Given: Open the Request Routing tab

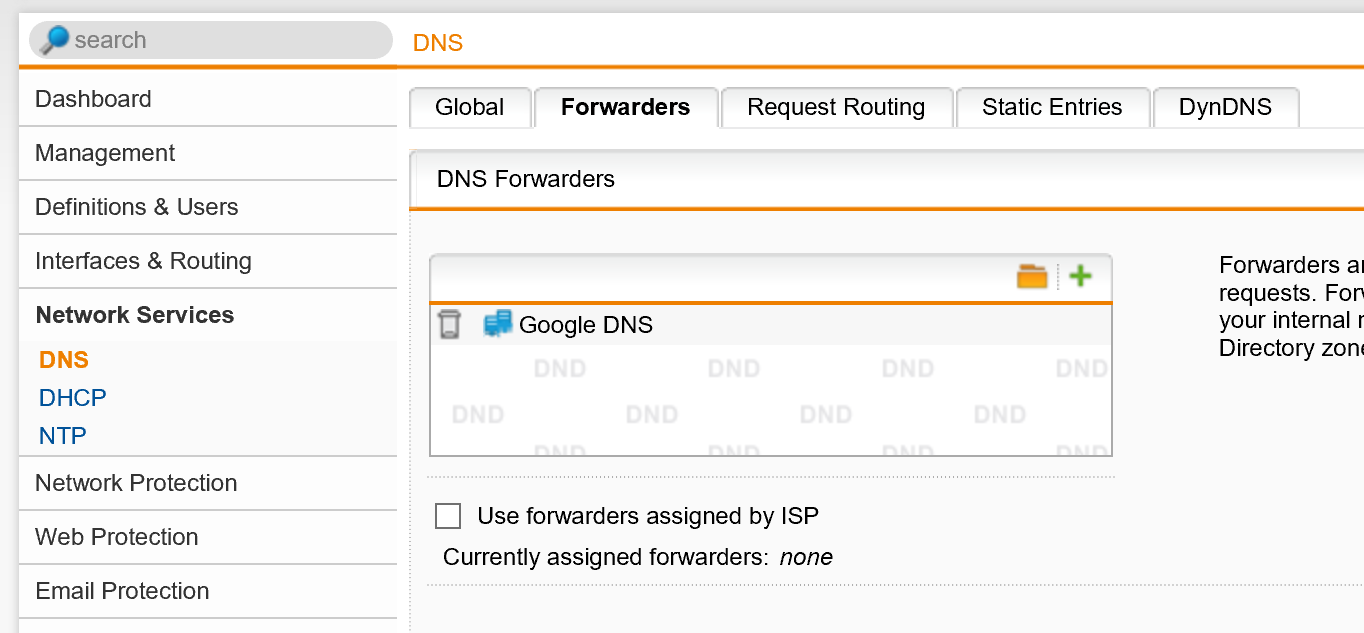Looking at the screenshot, I should [x=836, y=107].
